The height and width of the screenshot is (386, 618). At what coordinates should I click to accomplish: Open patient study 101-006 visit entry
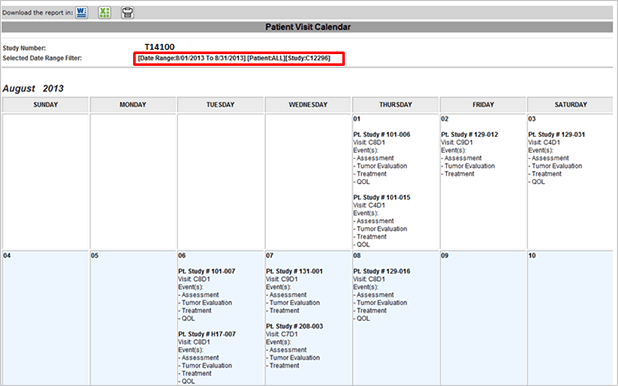click(x=382, y=134)
